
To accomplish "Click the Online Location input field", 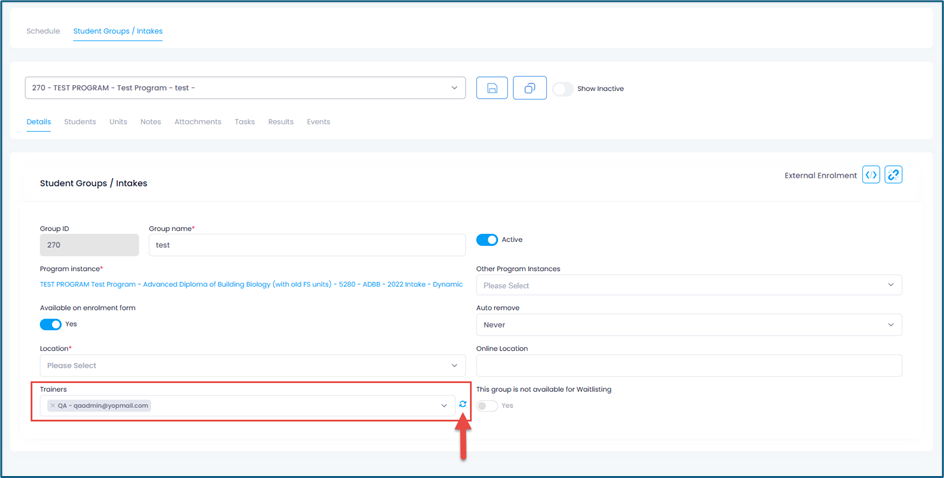I will coord(689,366).
